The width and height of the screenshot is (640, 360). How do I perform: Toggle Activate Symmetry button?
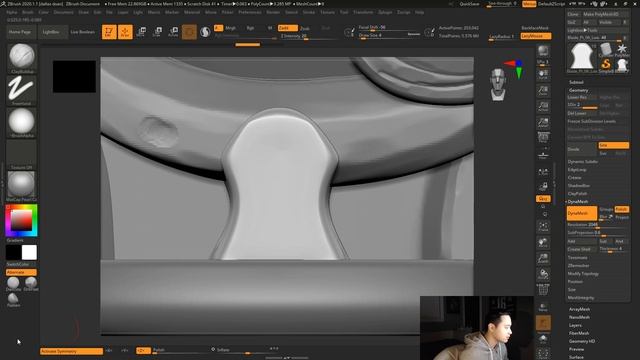coord(71,351)
